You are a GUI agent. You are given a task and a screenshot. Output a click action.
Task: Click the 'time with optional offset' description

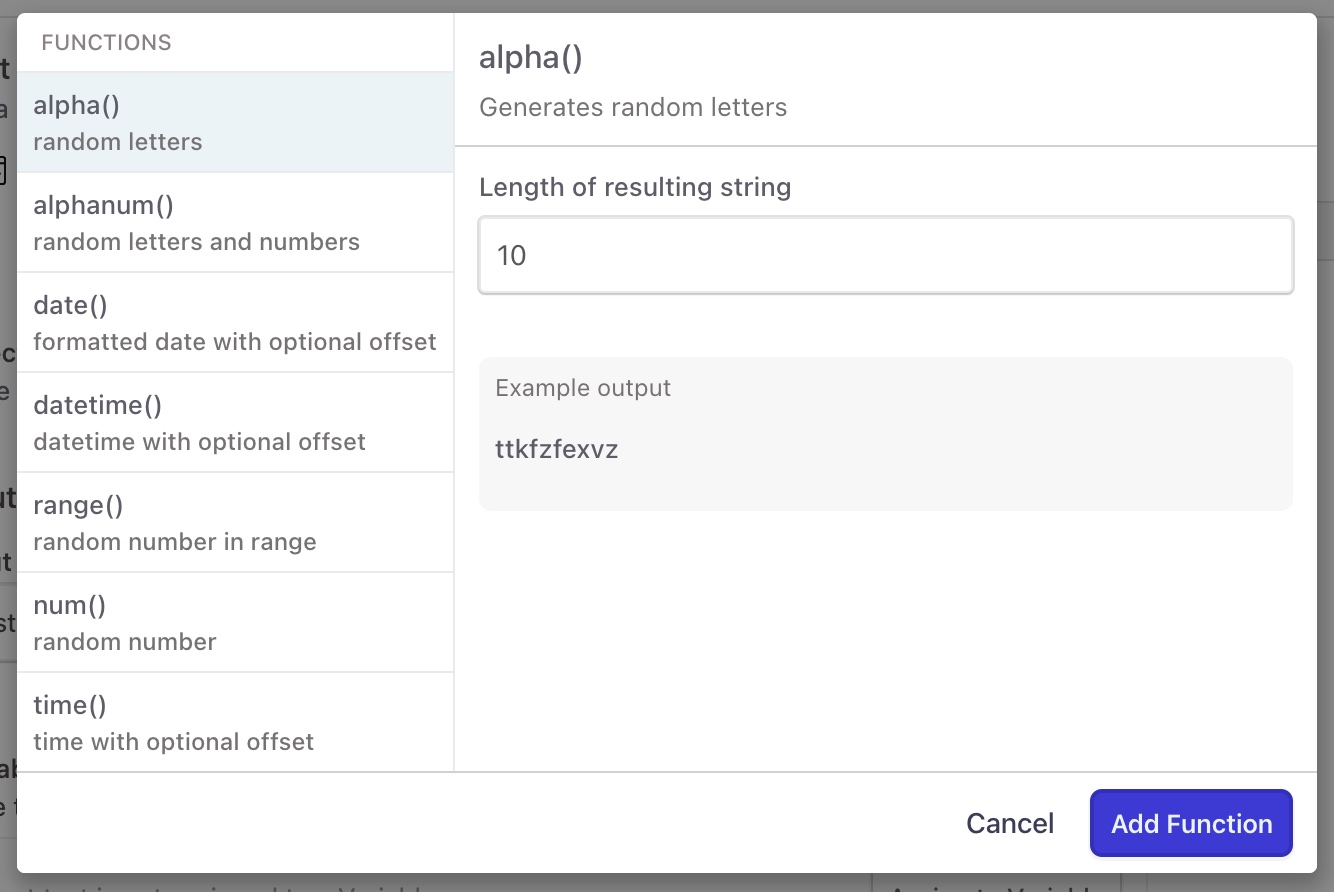(x=174, y=742)
